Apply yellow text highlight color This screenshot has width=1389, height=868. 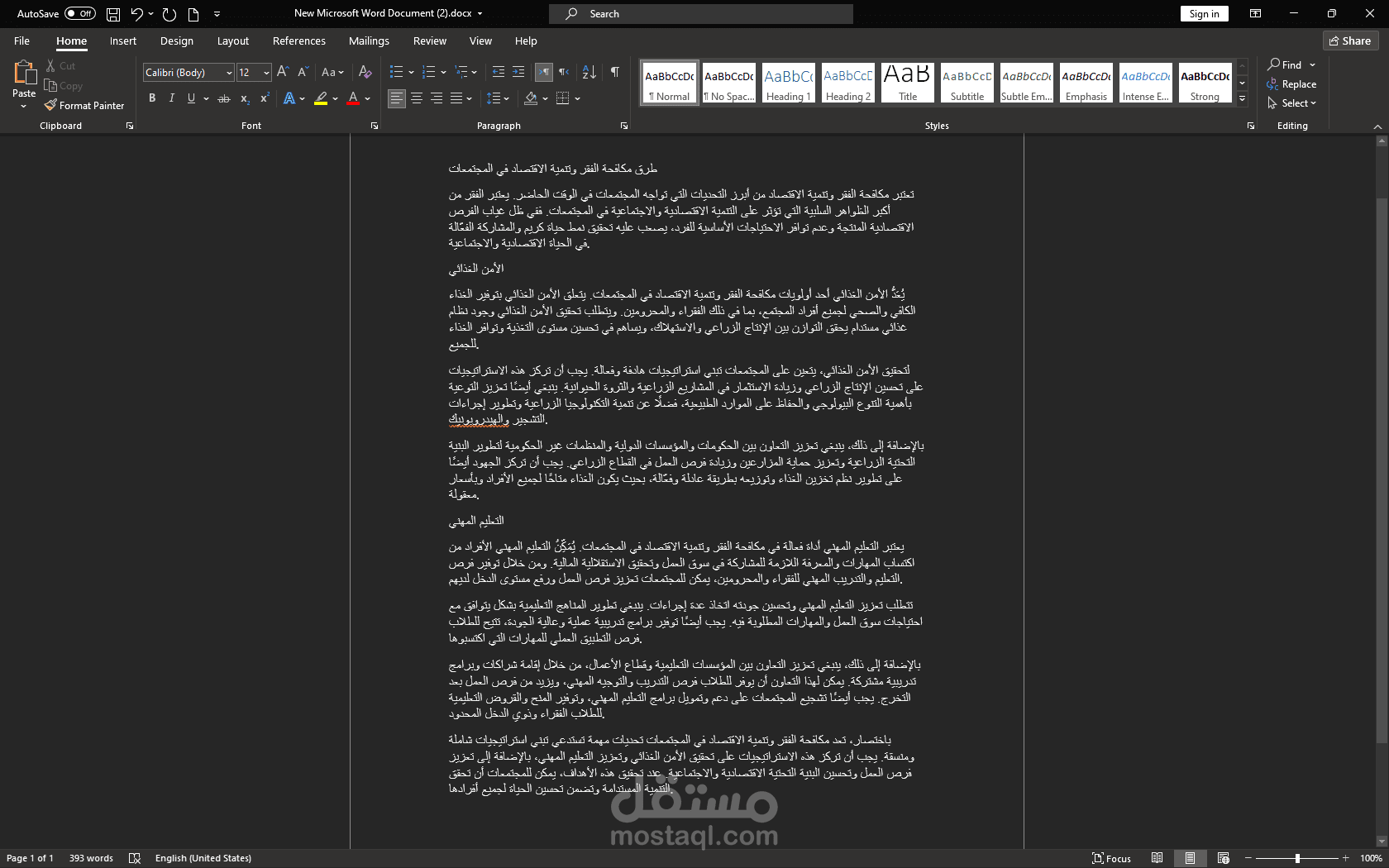click(321, 98)
